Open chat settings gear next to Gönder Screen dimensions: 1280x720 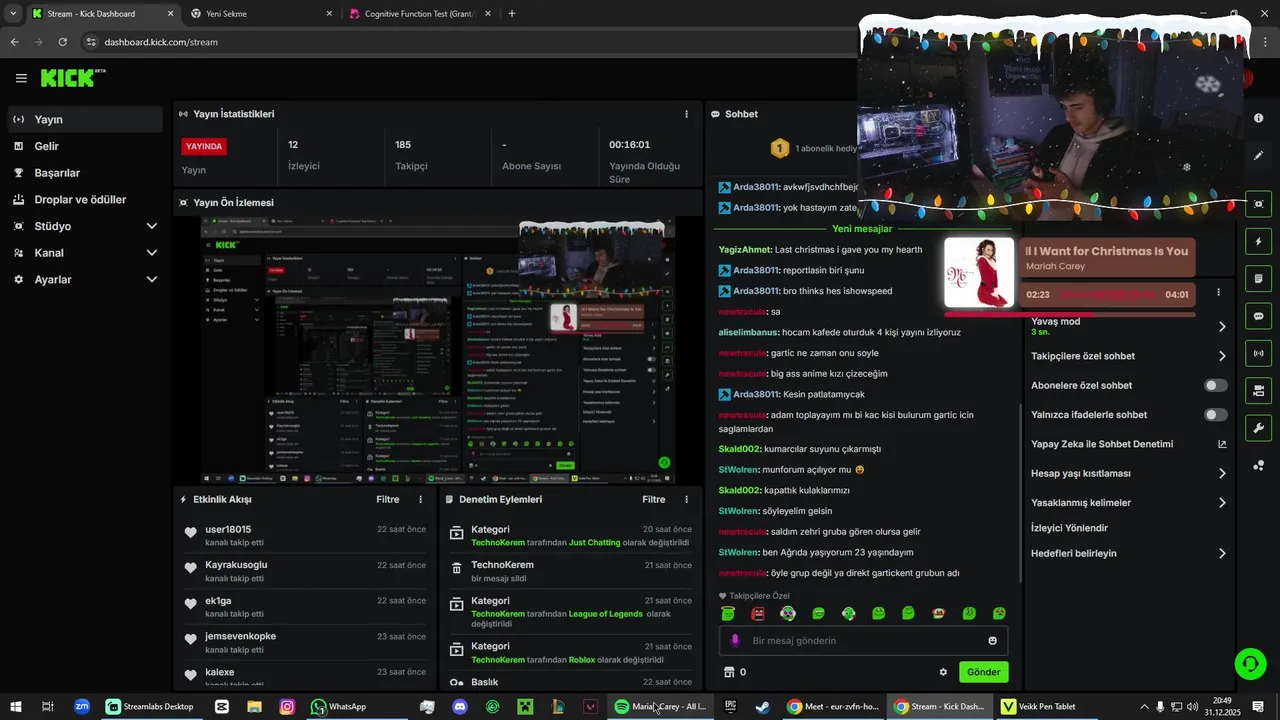tap(943, 672)
